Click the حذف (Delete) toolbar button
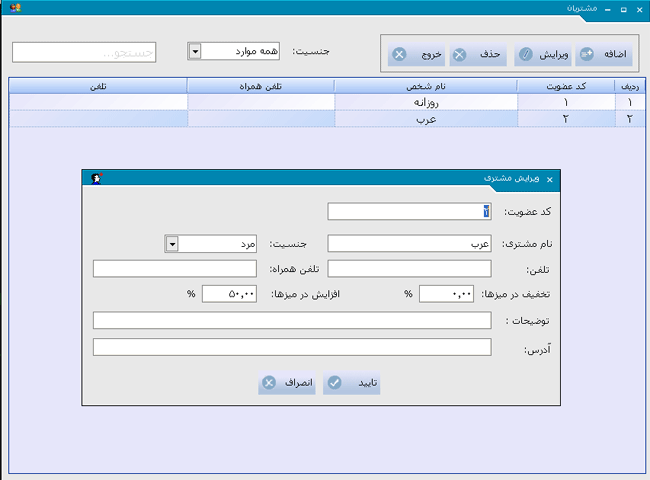Screen dimensions: 650x480 point(478,54)
